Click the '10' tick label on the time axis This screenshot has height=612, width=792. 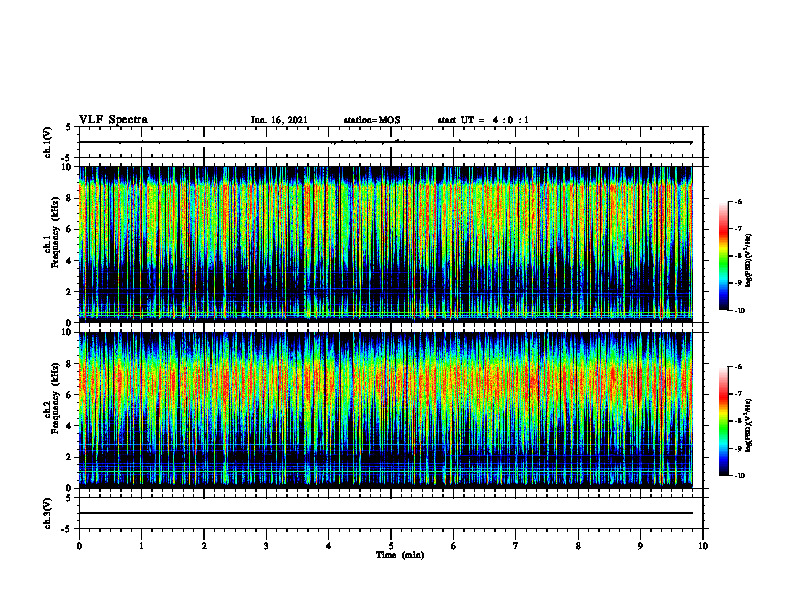coord(703,546)
